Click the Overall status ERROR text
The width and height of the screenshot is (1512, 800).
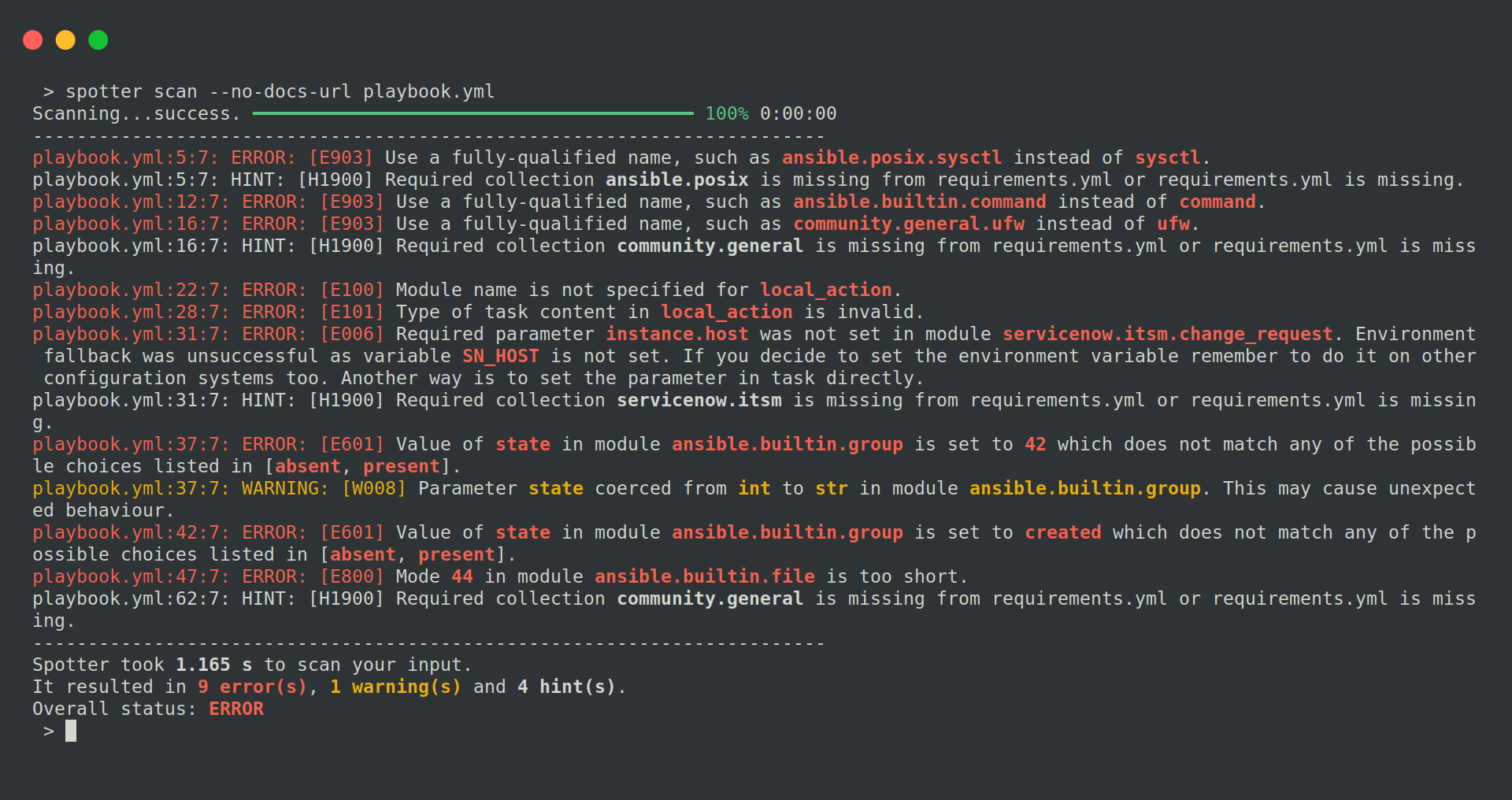click(x=235, y=709)
